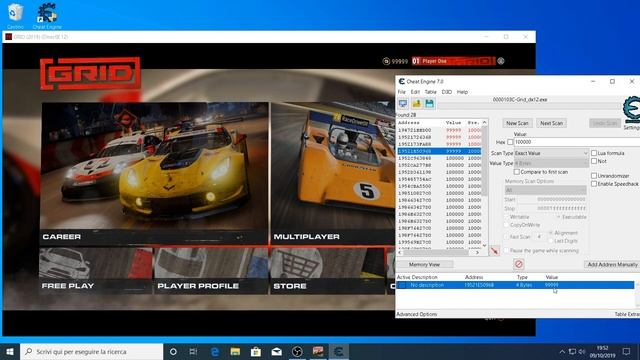Viewport: 640px width, 360px height.
Task: Launch Microsoft Edge from taskbar
Action: (x=215, y=351)
